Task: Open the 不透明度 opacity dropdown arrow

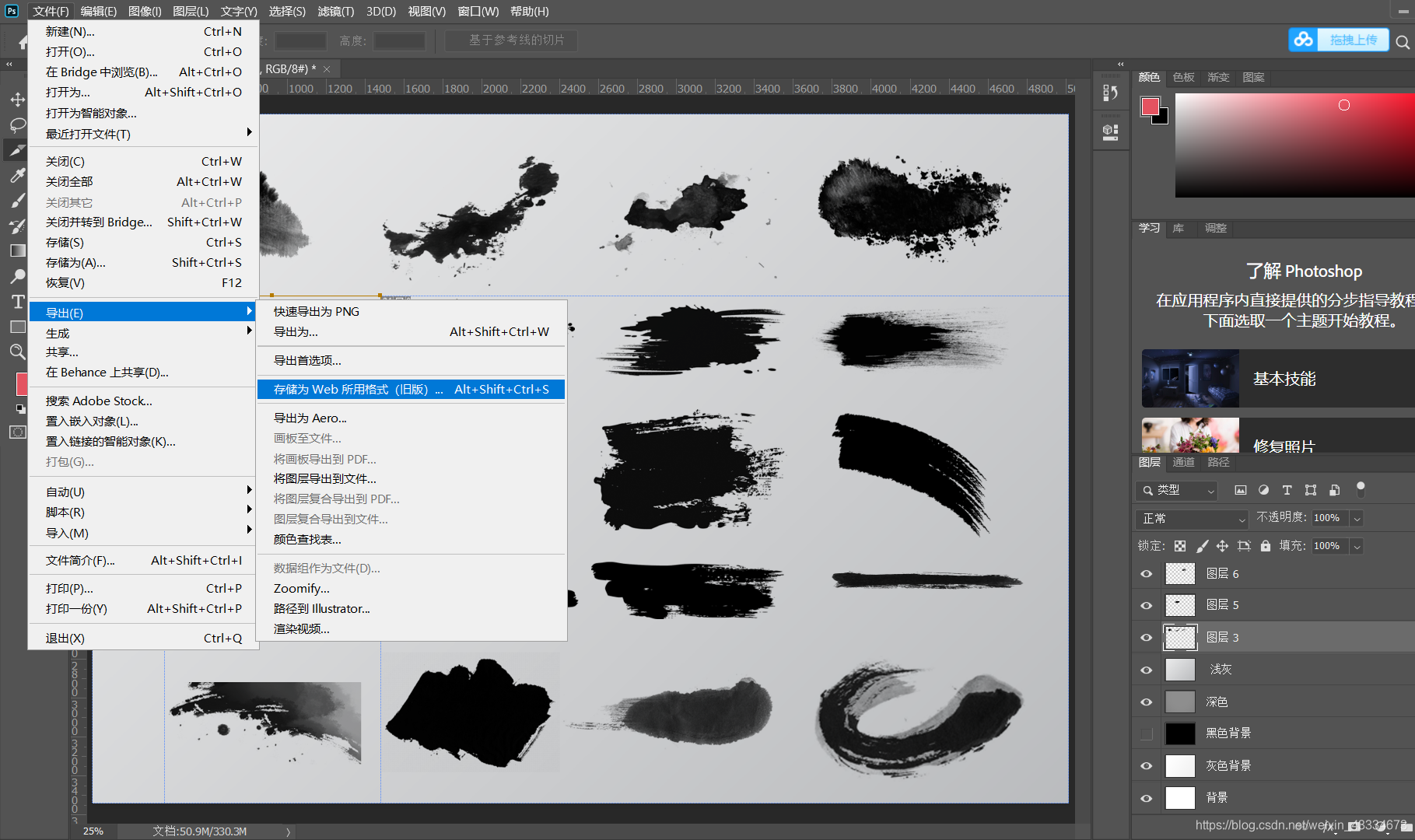Action: pyautogui.click(x=1357, y=518)
